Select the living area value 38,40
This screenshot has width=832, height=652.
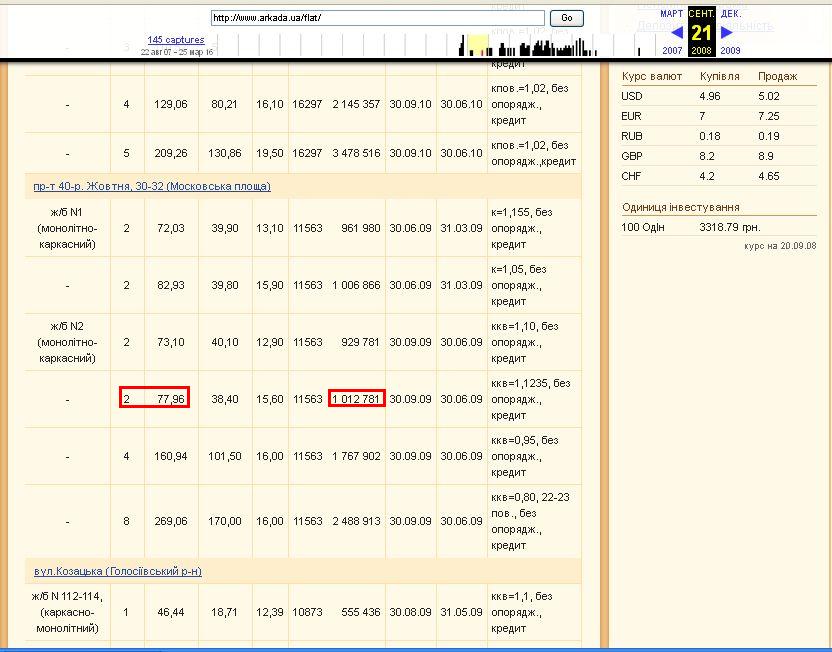225,399
